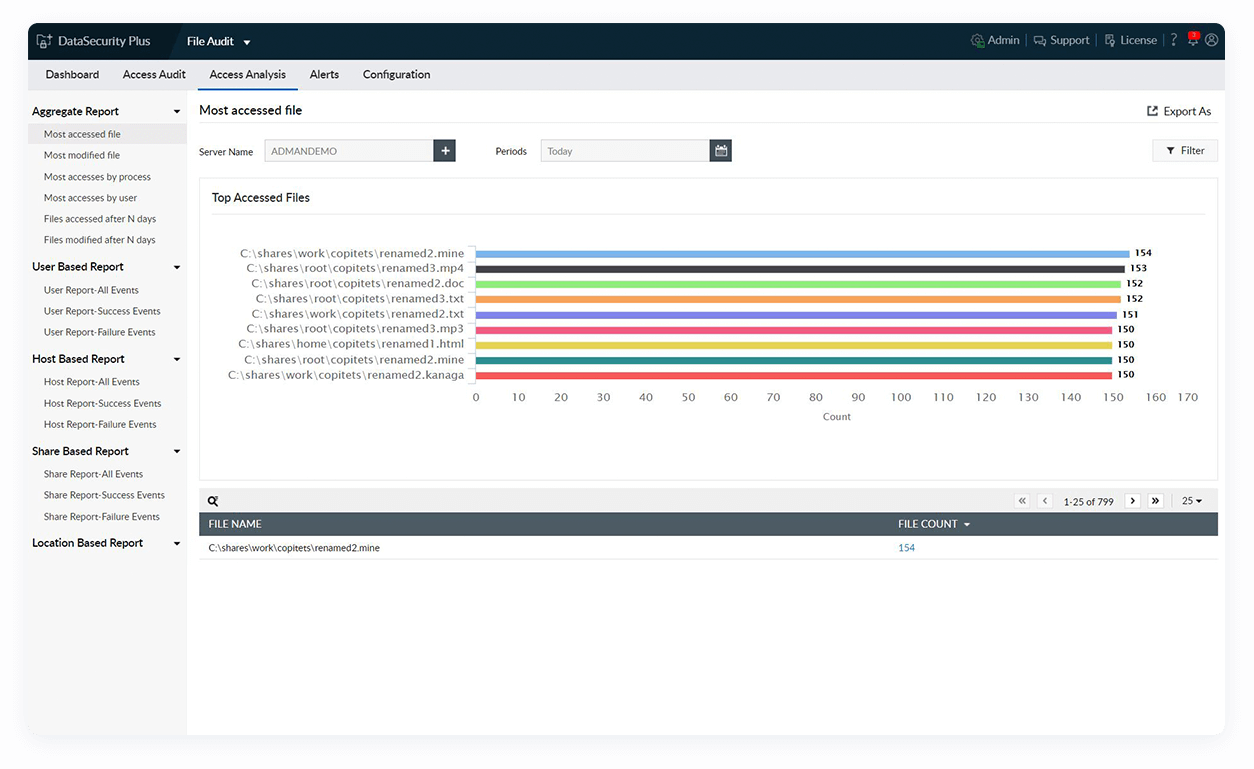Switch to the Dashboard tab
Screen dimensions: 1254x769
click(x=72, y=75)
